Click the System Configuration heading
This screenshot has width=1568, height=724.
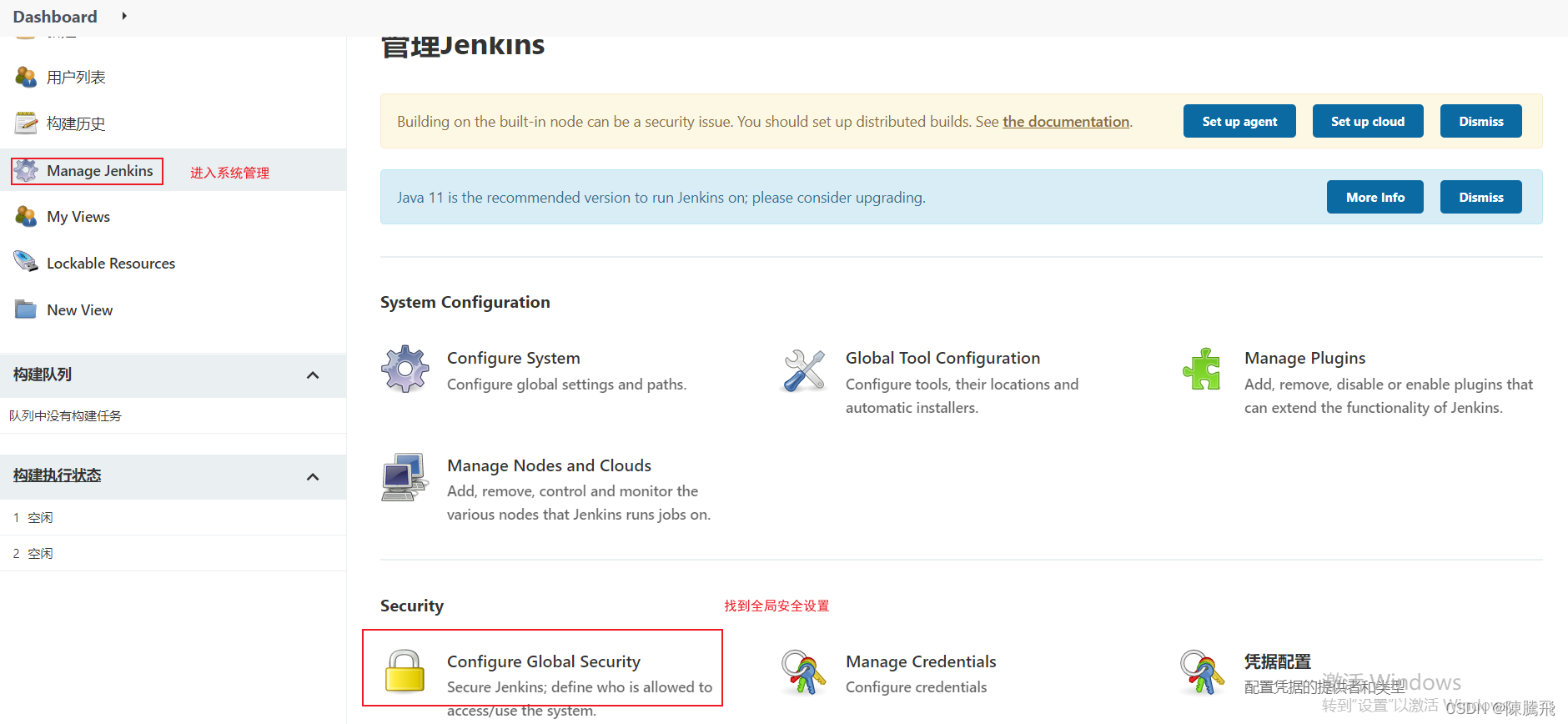465,302
